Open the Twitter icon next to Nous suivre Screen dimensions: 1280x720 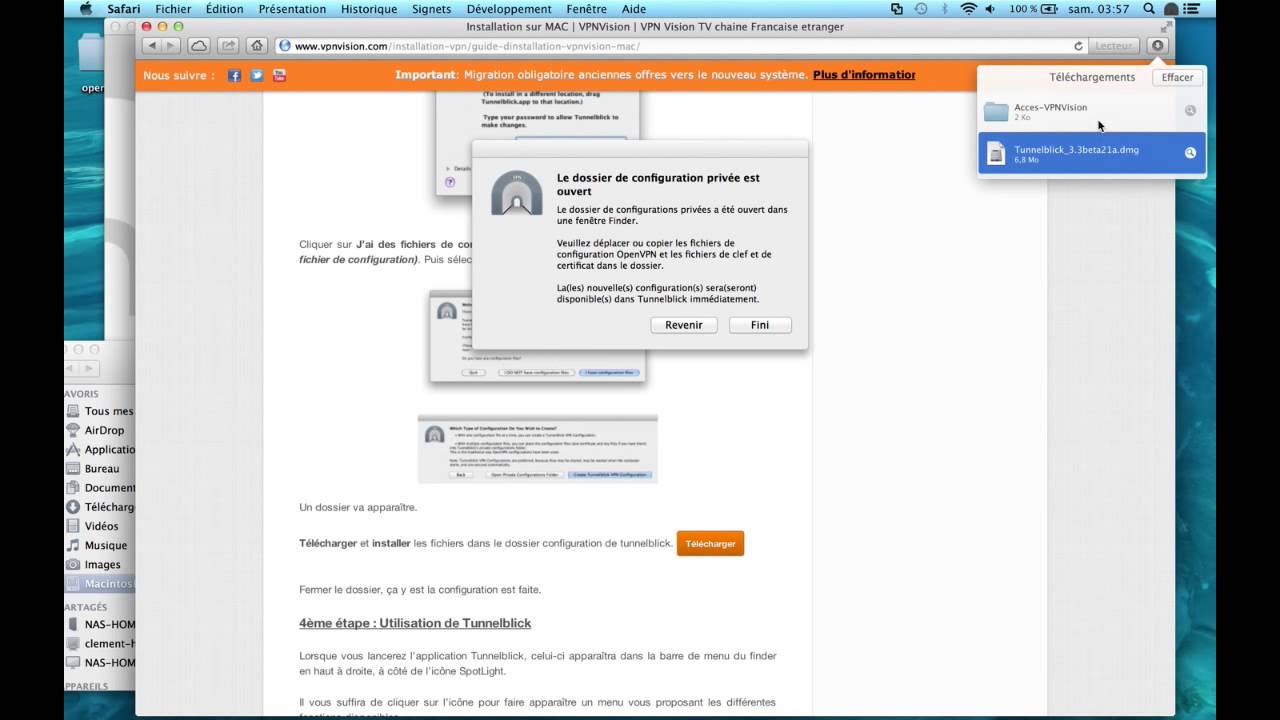pos(257,75)
